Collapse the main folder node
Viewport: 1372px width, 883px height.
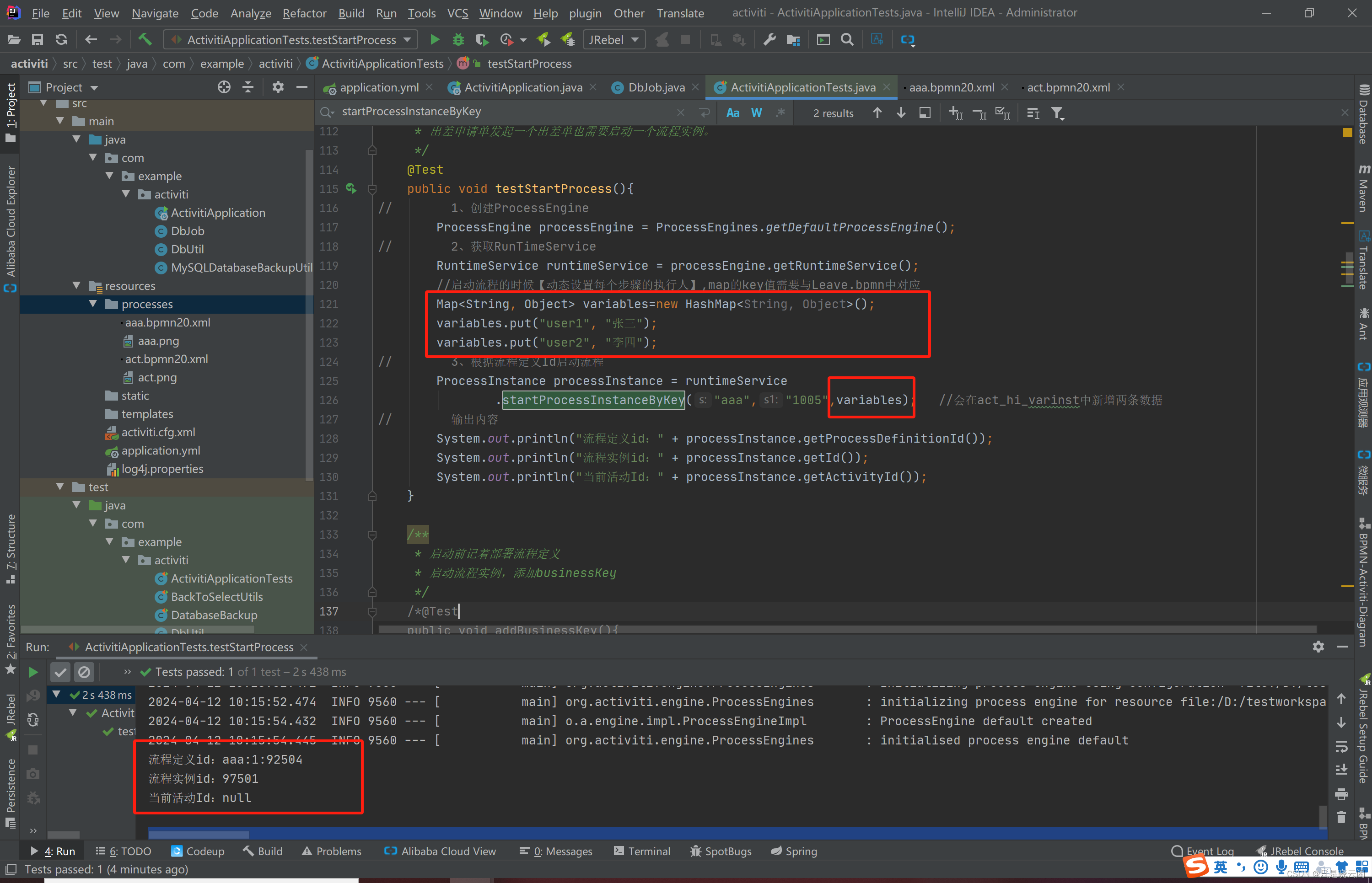[61, 121]
